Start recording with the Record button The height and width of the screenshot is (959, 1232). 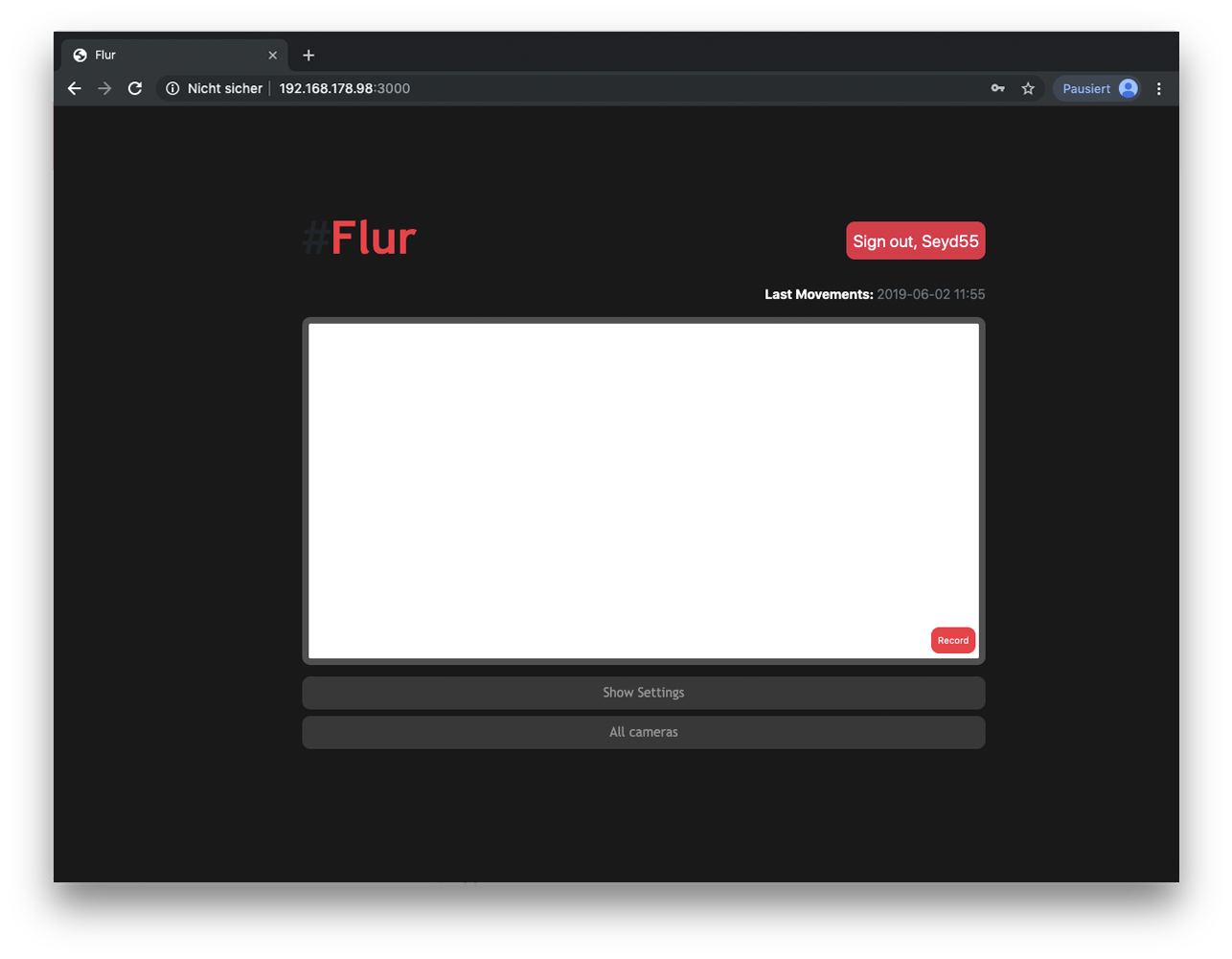coord(952,640)
